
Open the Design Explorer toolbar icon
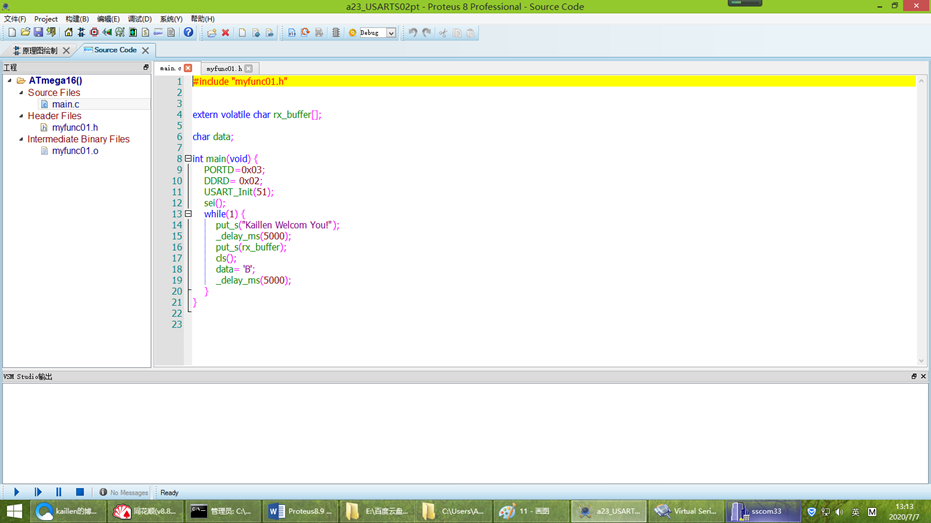[133, 33]
